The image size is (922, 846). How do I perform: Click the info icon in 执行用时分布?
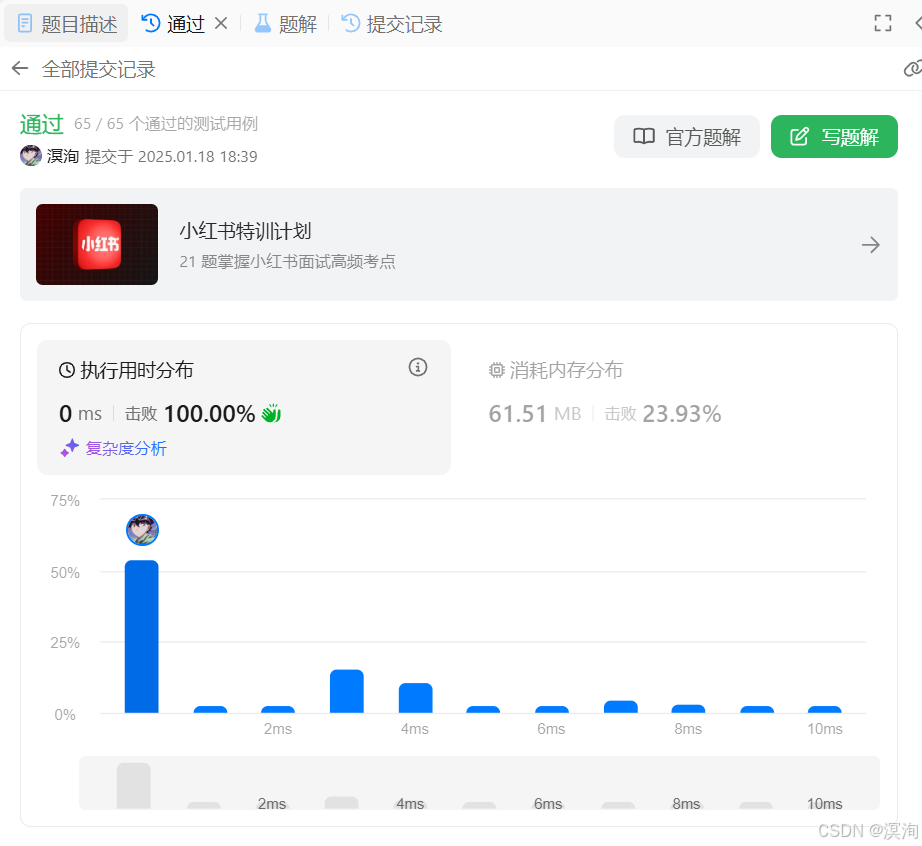418,367
